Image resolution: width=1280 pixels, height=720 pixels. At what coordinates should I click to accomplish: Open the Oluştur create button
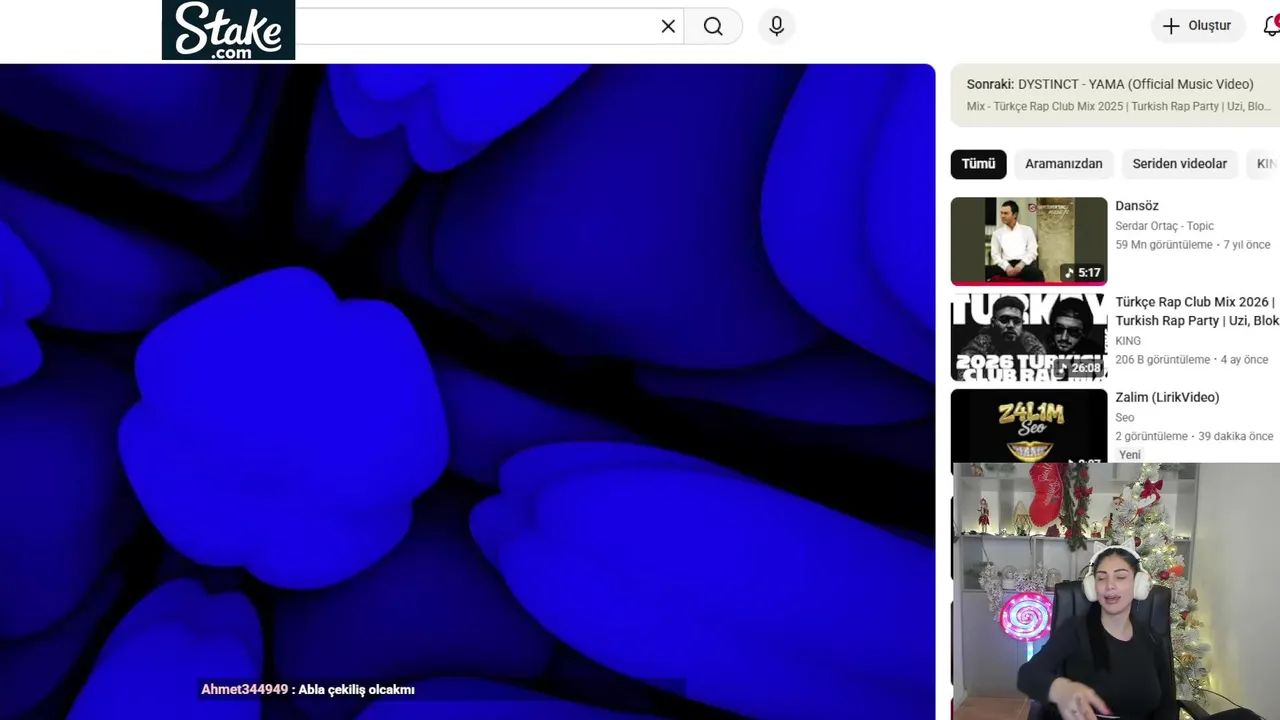(x=1197, y=26)
